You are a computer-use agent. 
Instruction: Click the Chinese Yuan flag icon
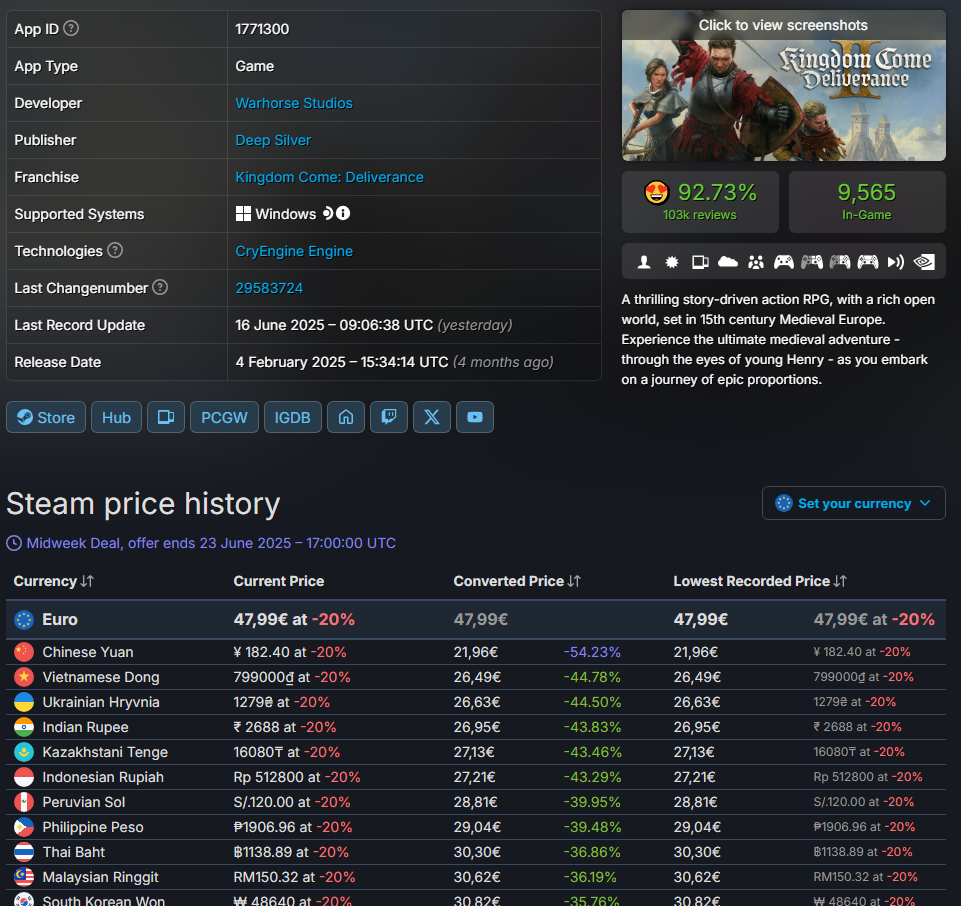click(24, 652)
